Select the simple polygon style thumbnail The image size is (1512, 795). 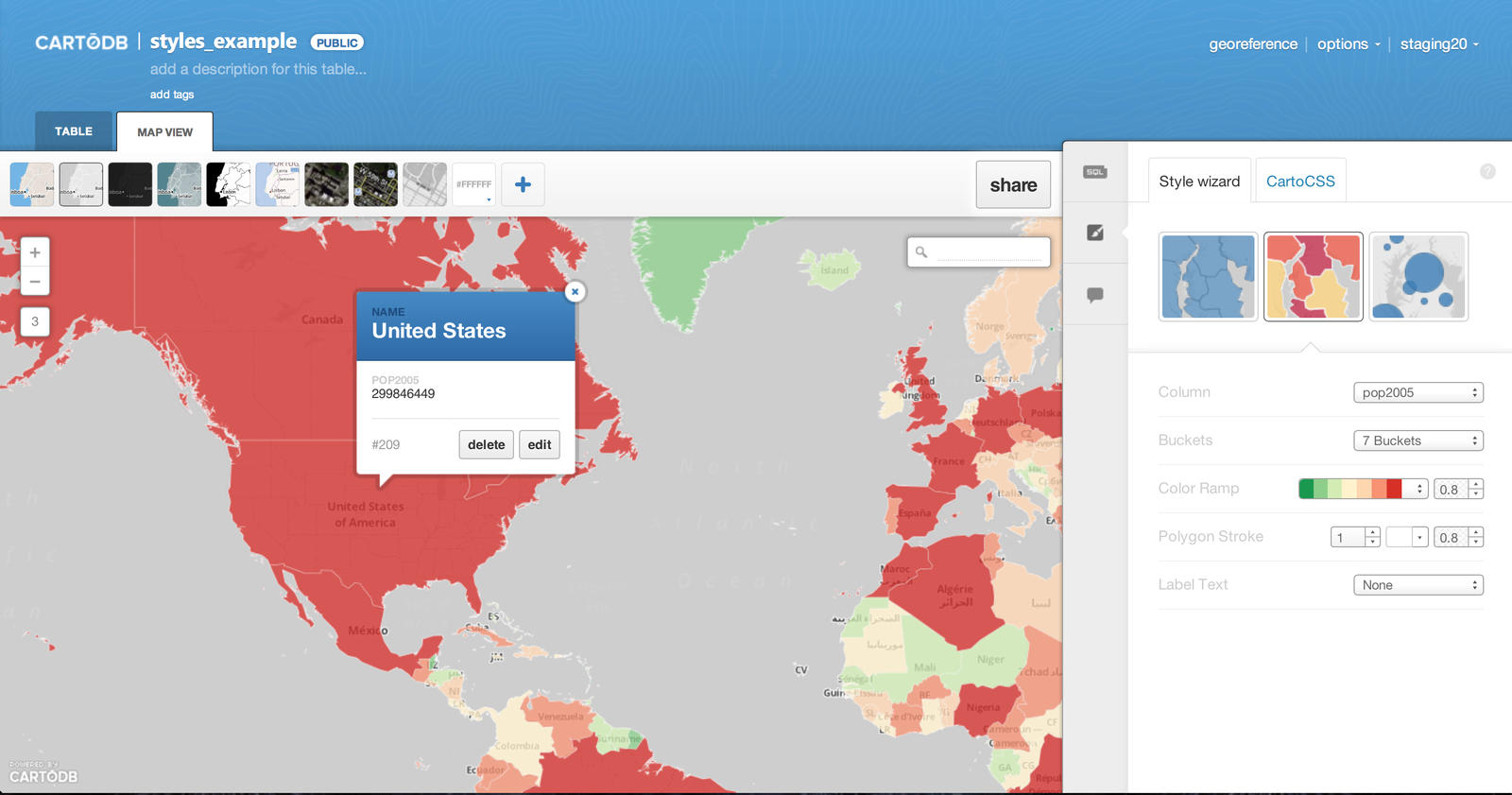click(1209, 277)
